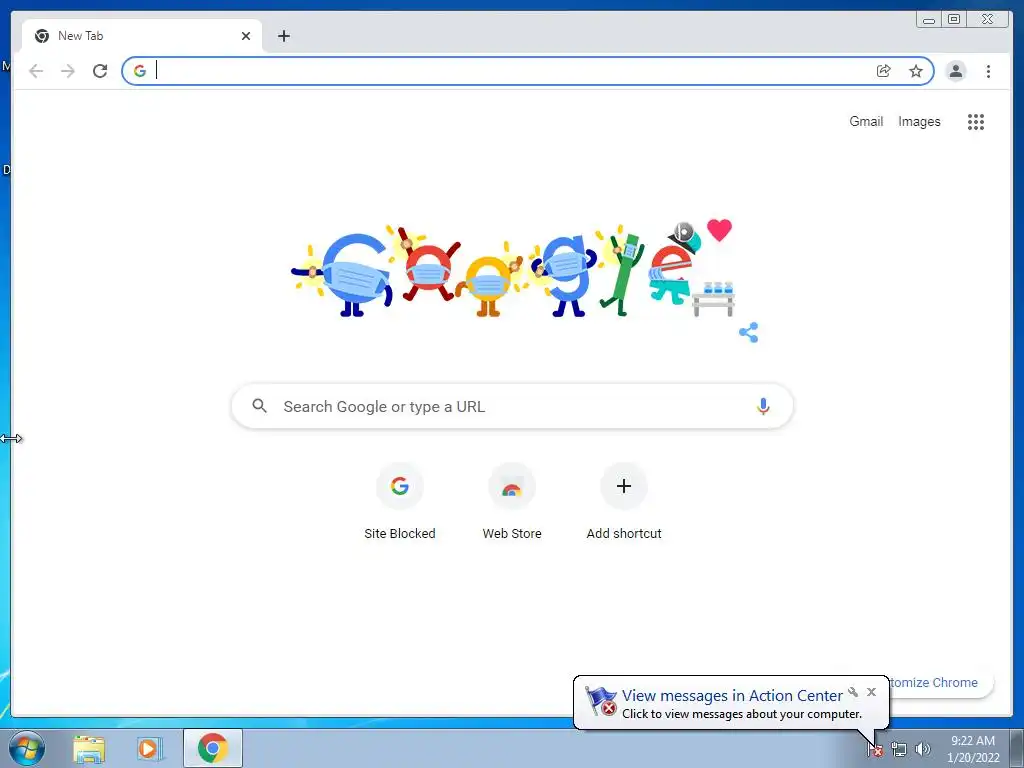Click the browser forward arrow
The width and height of the screenshot is (1024, 768).
pos(68,71)
